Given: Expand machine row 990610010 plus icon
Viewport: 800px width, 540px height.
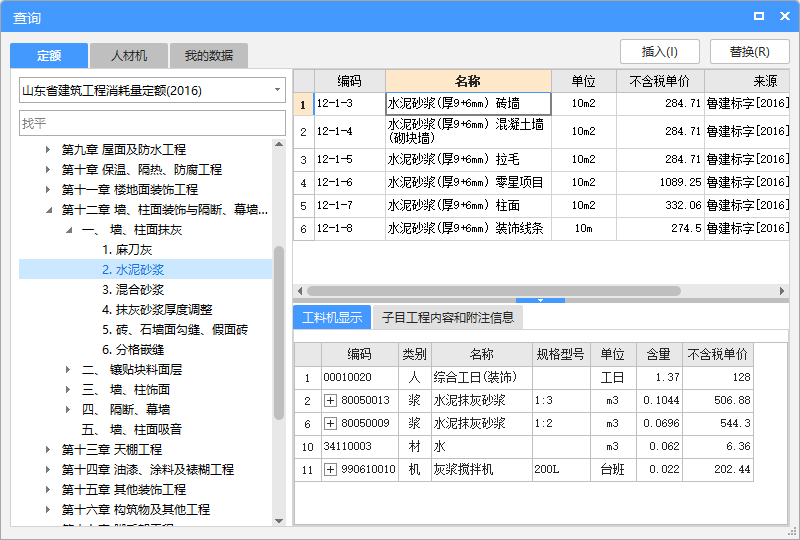Looking at the screenshot, I should (x=331, y=470).
